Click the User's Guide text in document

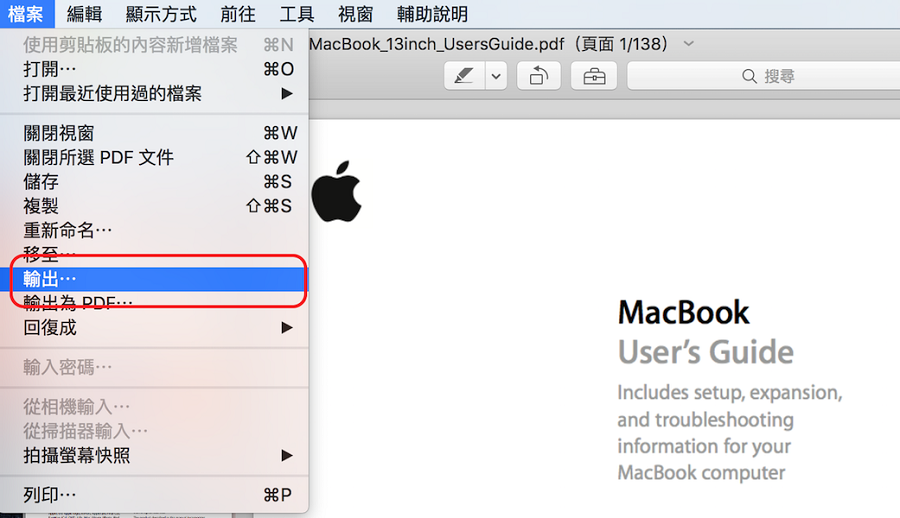(x=705, y=351)
